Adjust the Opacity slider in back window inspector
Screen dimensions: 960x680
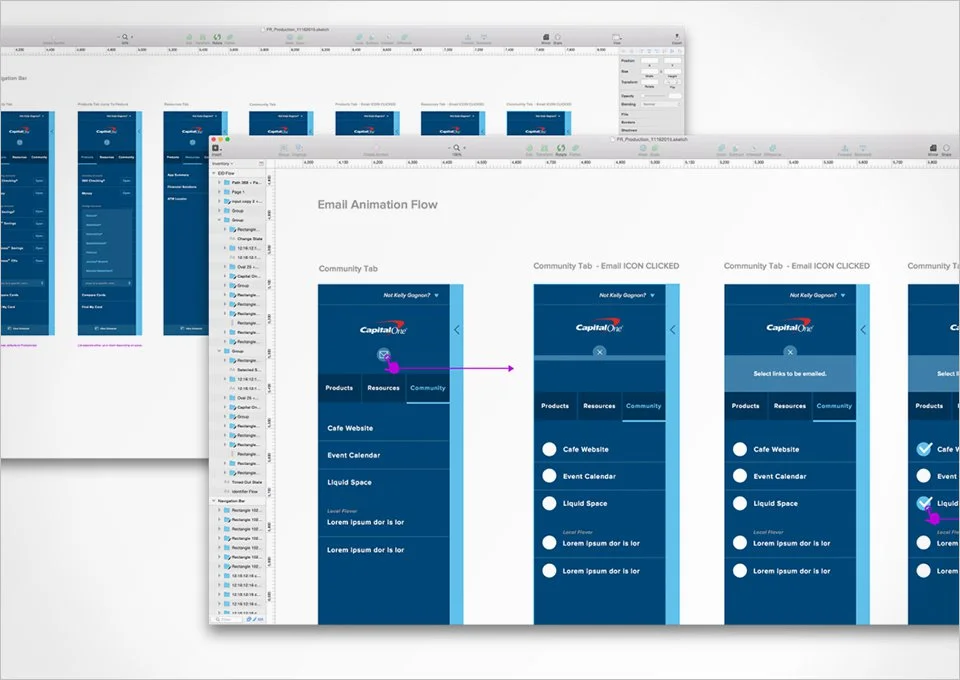[654, 96]
